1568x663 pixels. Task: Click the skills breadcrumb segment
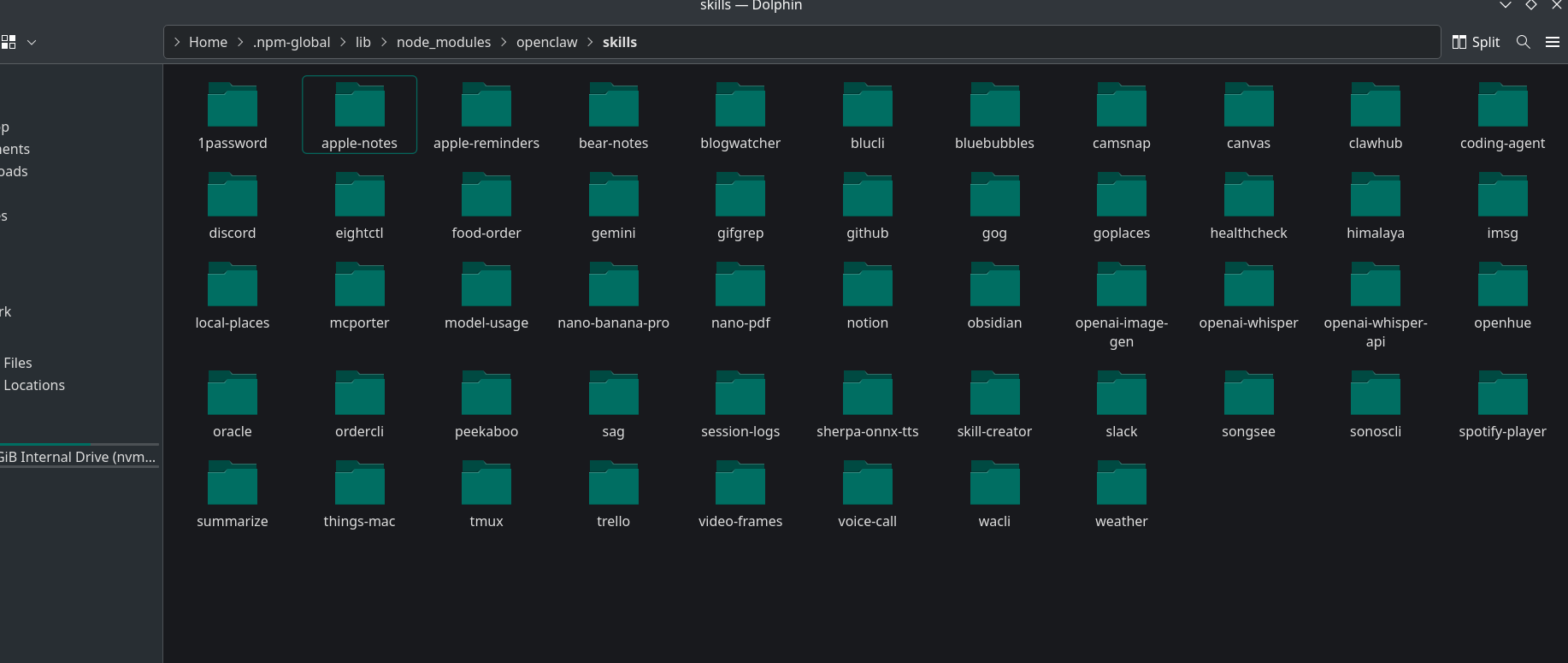tap(620, 42)
